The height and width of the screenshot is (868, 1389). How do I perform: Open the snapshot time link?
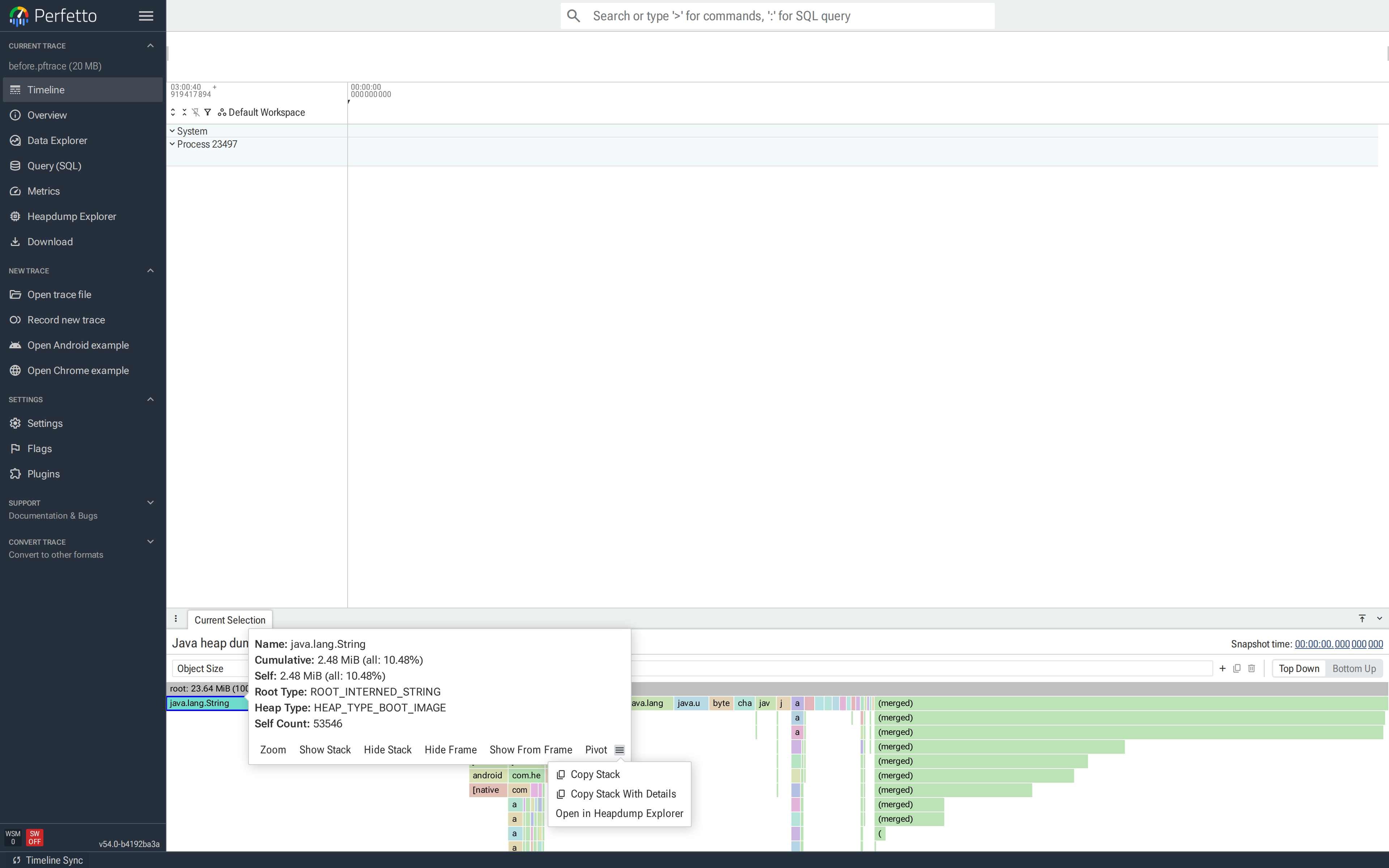click(x=1339, y=643)
